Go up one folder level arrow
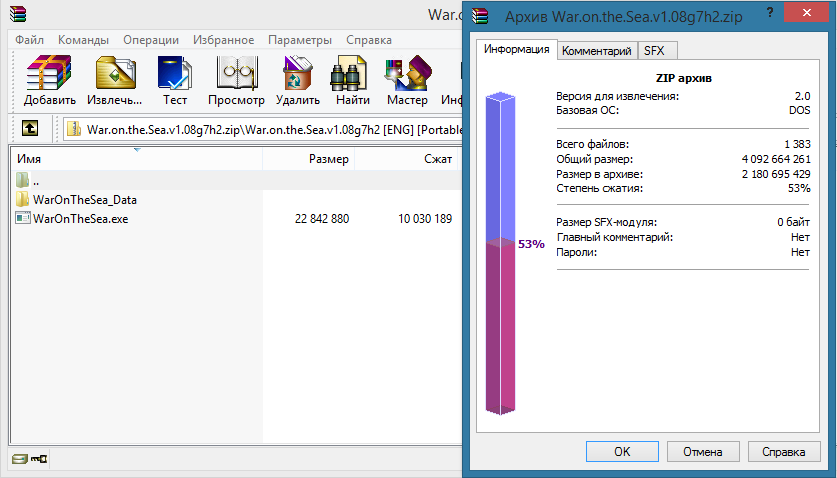This screenshot has height=478, width=837. click(x=30, y=128)
